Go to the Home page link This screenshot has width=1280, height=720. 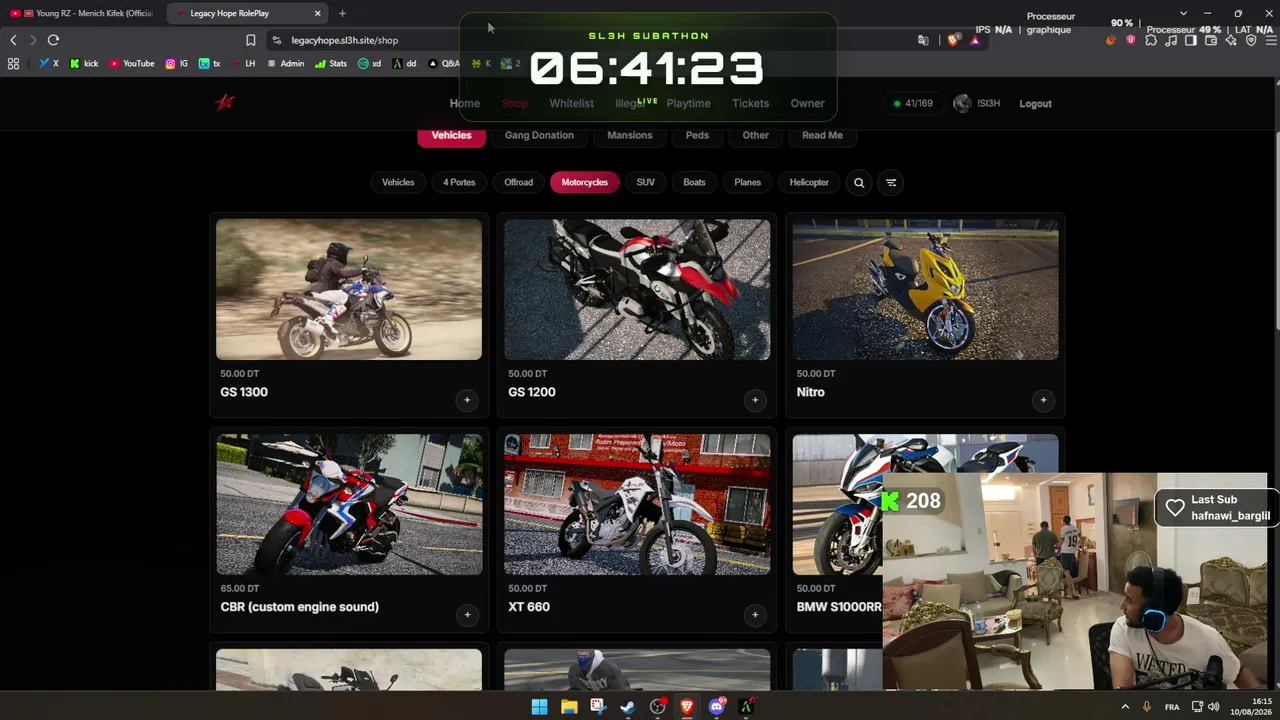pyautogui.click(x=465, y=103)
